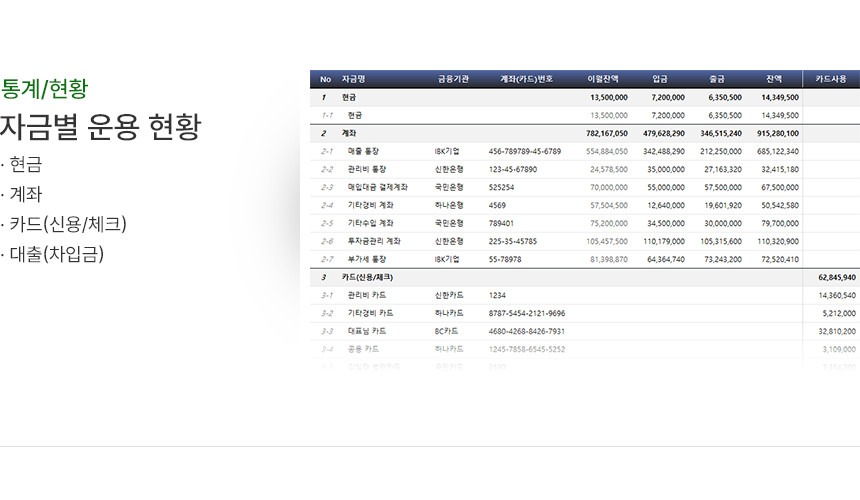Select the 이월잔액 column header

click(603, 78)
